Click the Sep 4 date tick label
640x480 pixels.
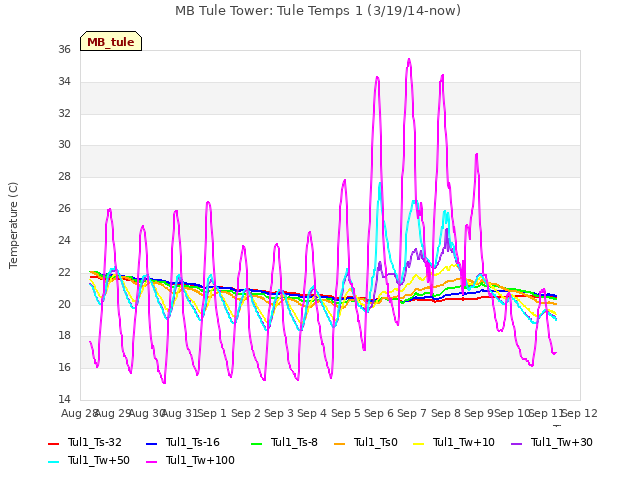(312, 413)
